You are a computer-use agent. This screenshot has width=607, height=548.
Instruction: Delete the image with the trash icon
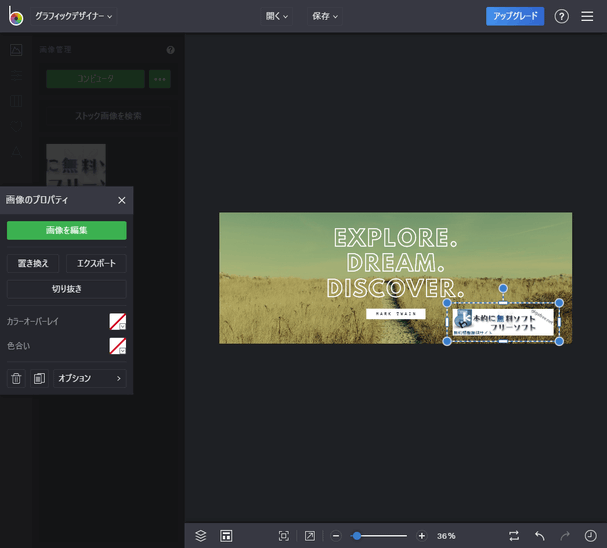pos(16,378)
